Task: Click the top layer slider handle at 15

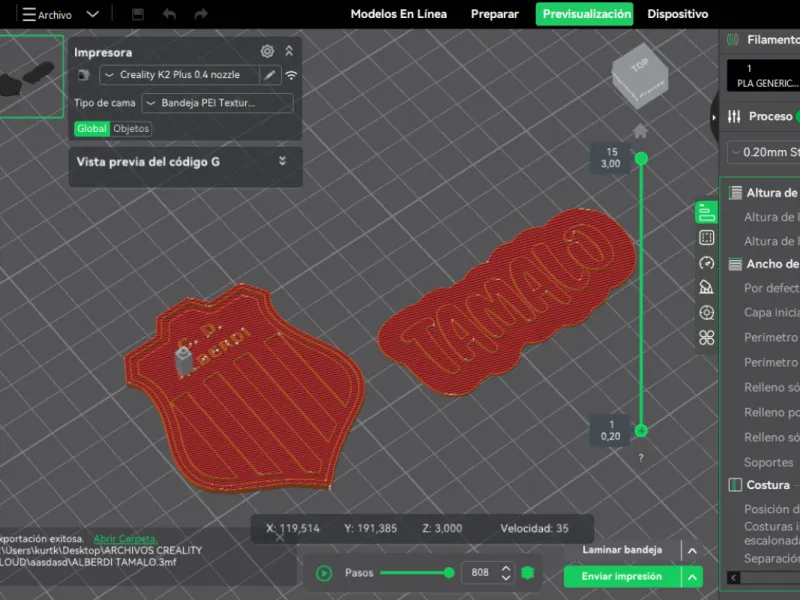Action: coord(641,159)
